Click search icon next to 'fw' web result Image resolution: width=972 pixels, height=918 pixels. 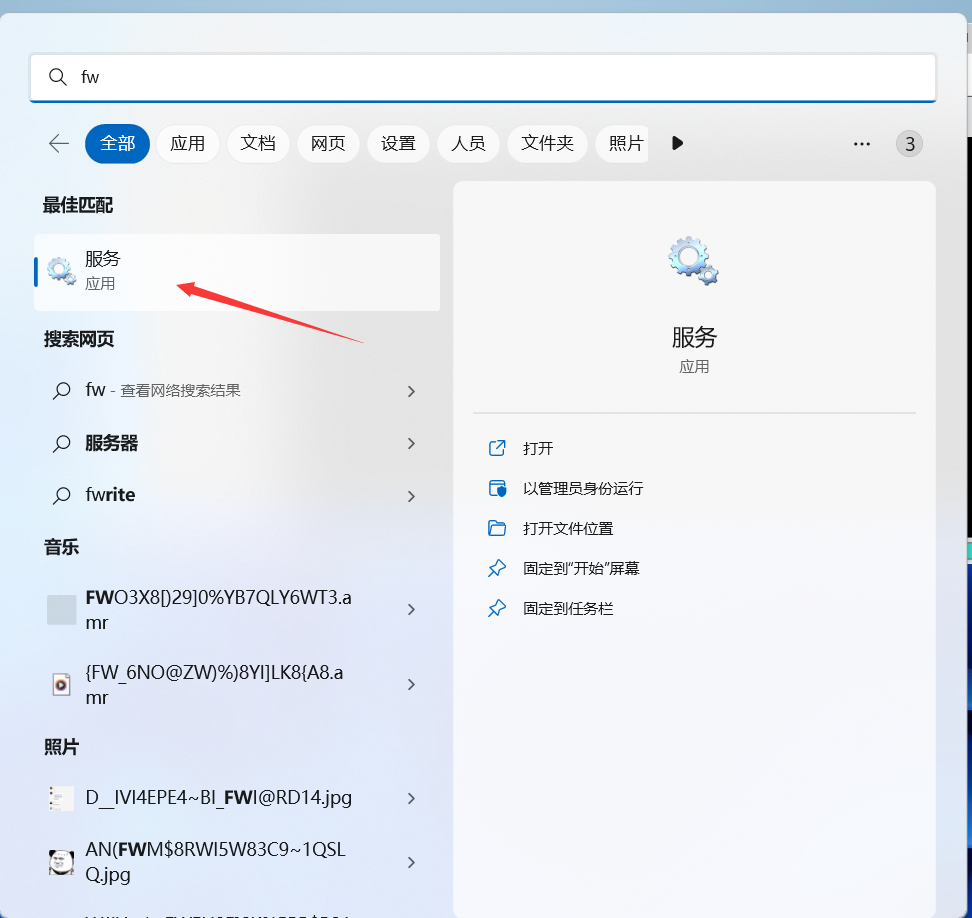[x=61, y=391]
